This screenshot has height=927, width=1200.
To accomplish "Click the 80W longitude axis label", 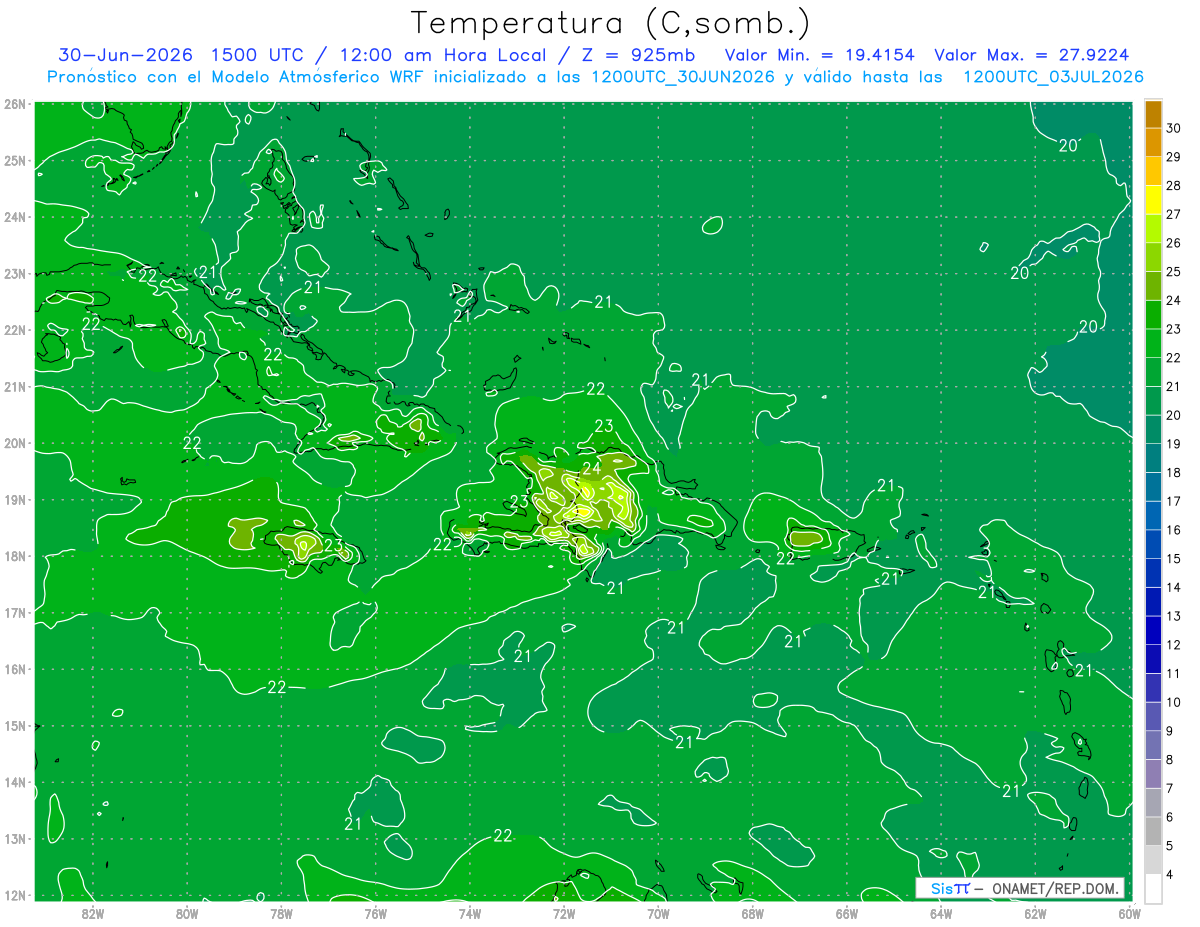I will [x=186, y=912].
